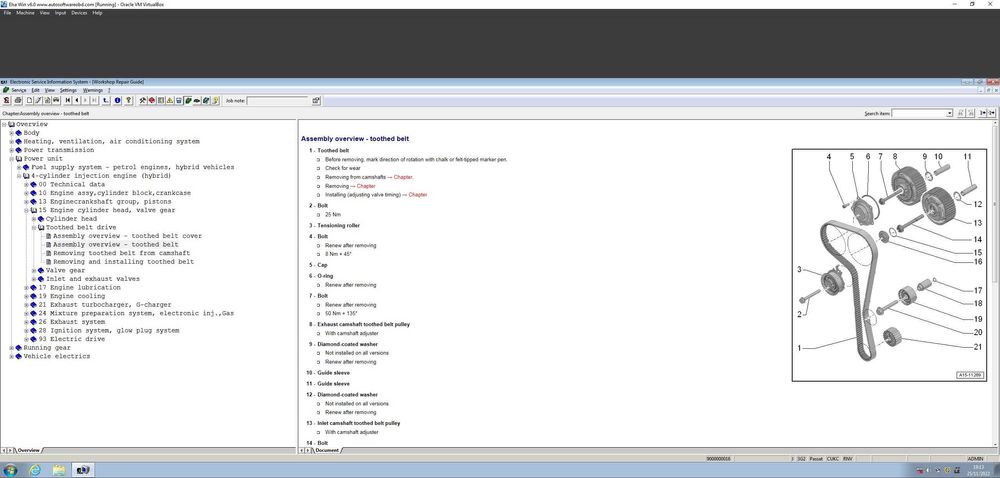Open the Service menu
The height and width of the screenshot is (478, 1000).
18,91
